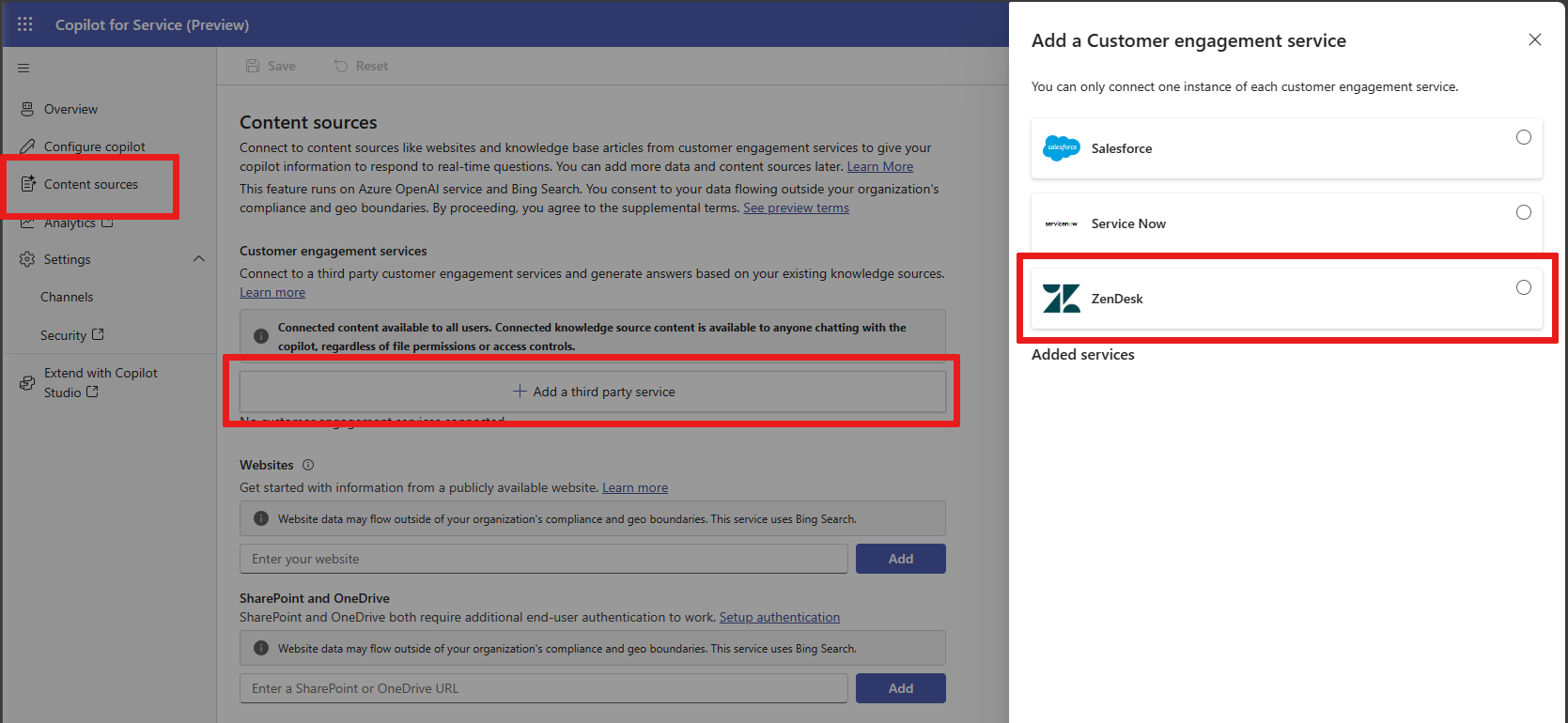Viewport: 1568px width, 723px height.
Task: Click the Copilot for Service (Preview) title
Action: (x=152, y=24)
